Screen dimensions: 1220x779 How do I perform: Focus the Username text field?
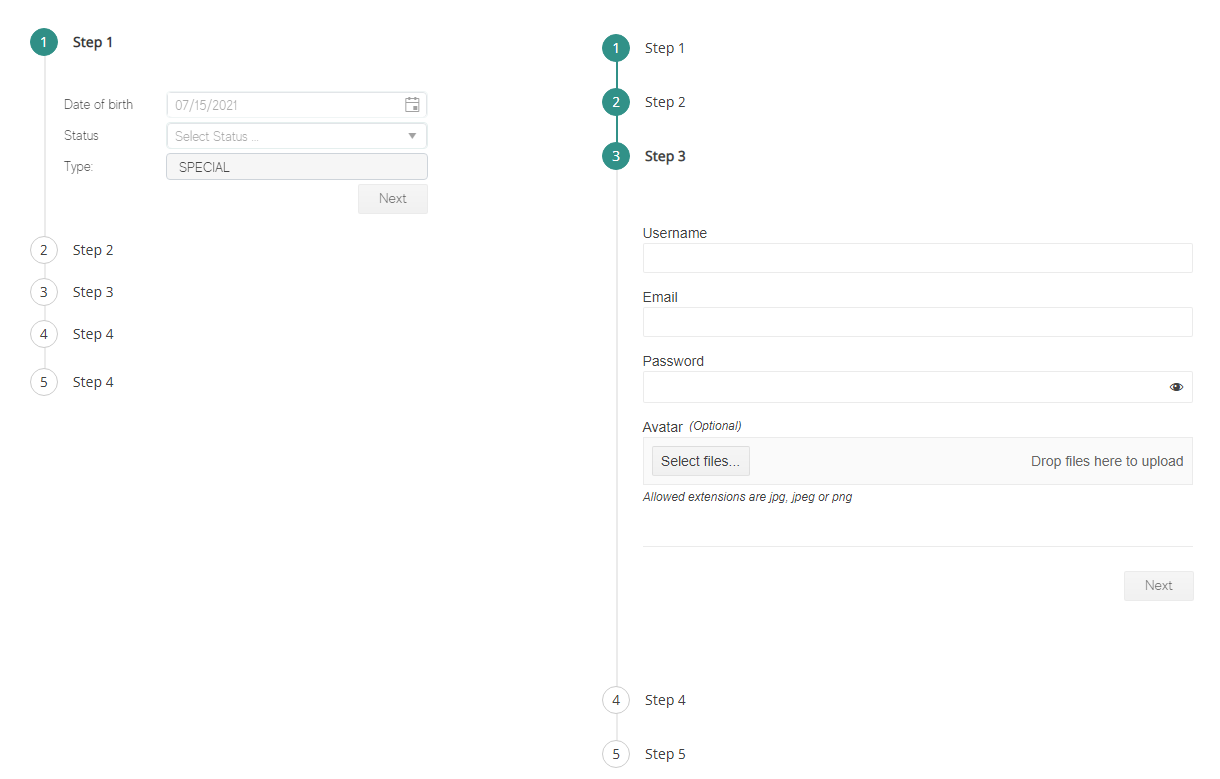click(917, 258)
